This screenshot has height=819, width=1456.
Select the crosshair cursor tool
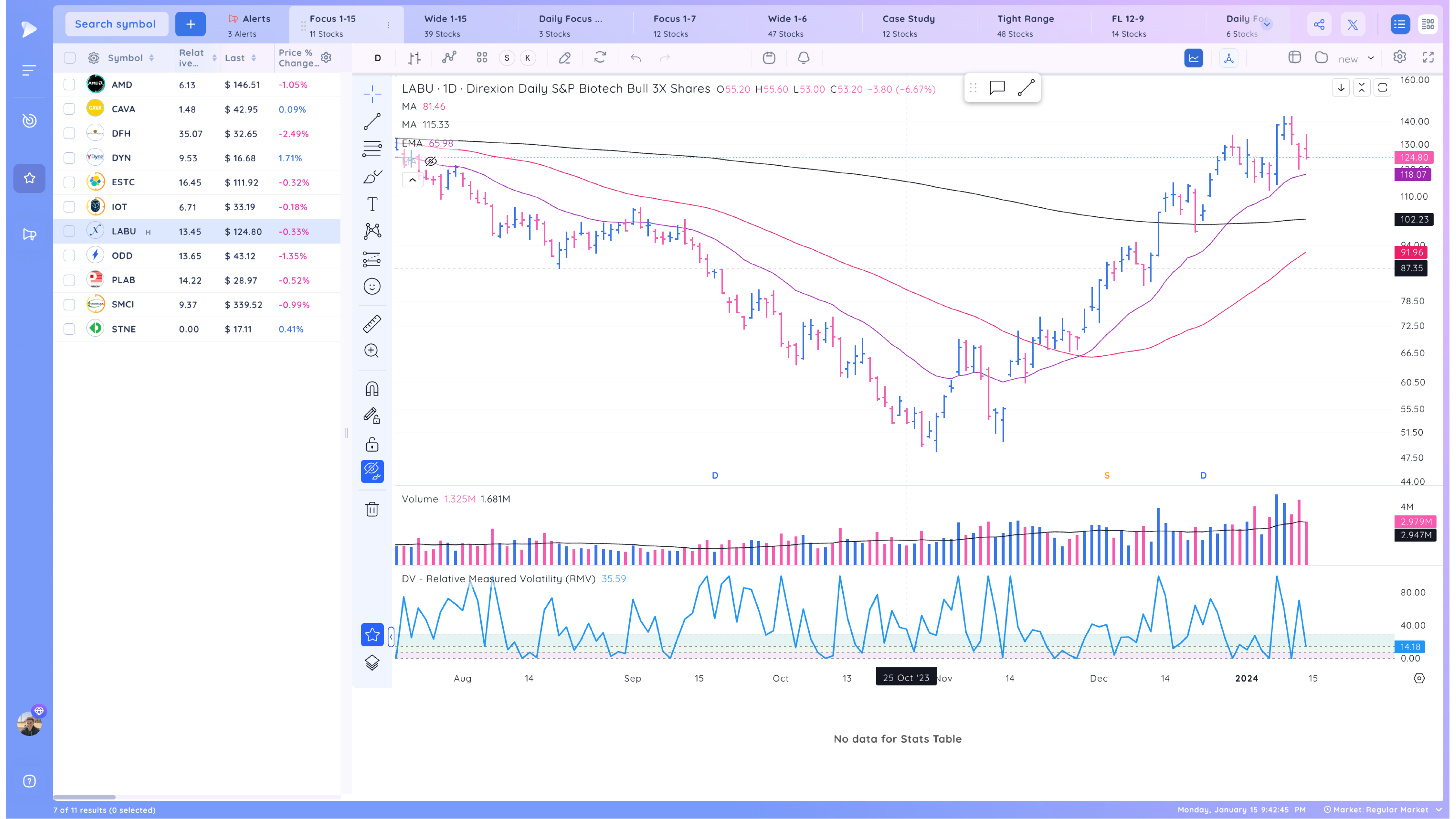[x=372, y=94]
